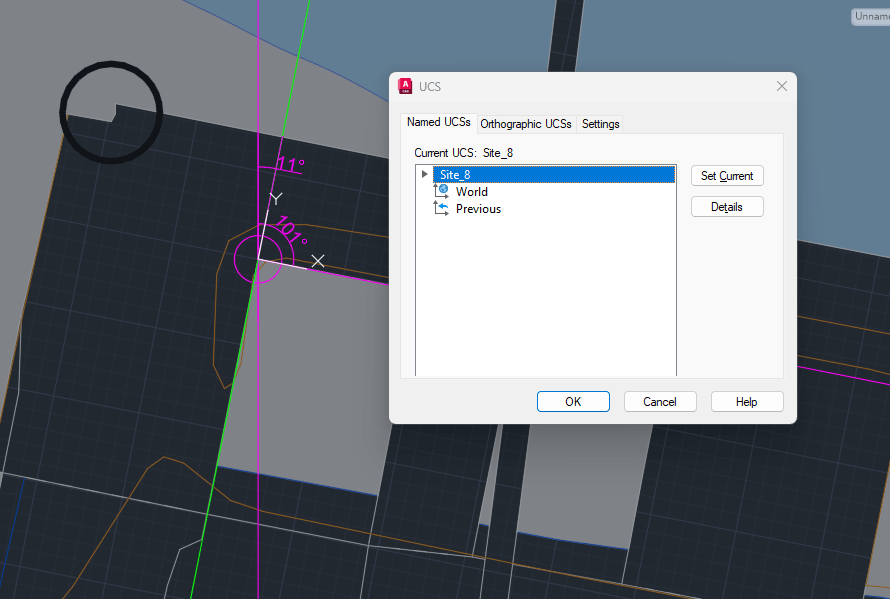Select the World entry in UCS list

point(472,192)
